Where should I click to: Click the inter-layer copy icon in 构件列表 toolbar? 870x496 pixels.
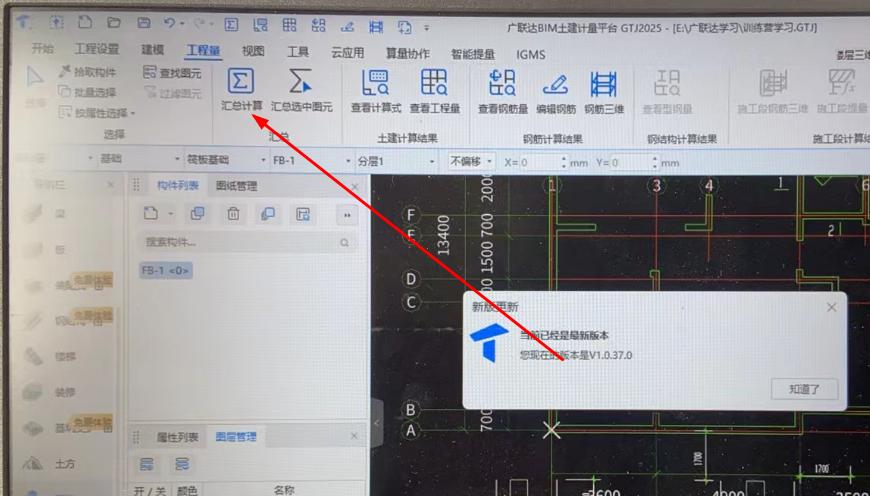tap(268, 214)
